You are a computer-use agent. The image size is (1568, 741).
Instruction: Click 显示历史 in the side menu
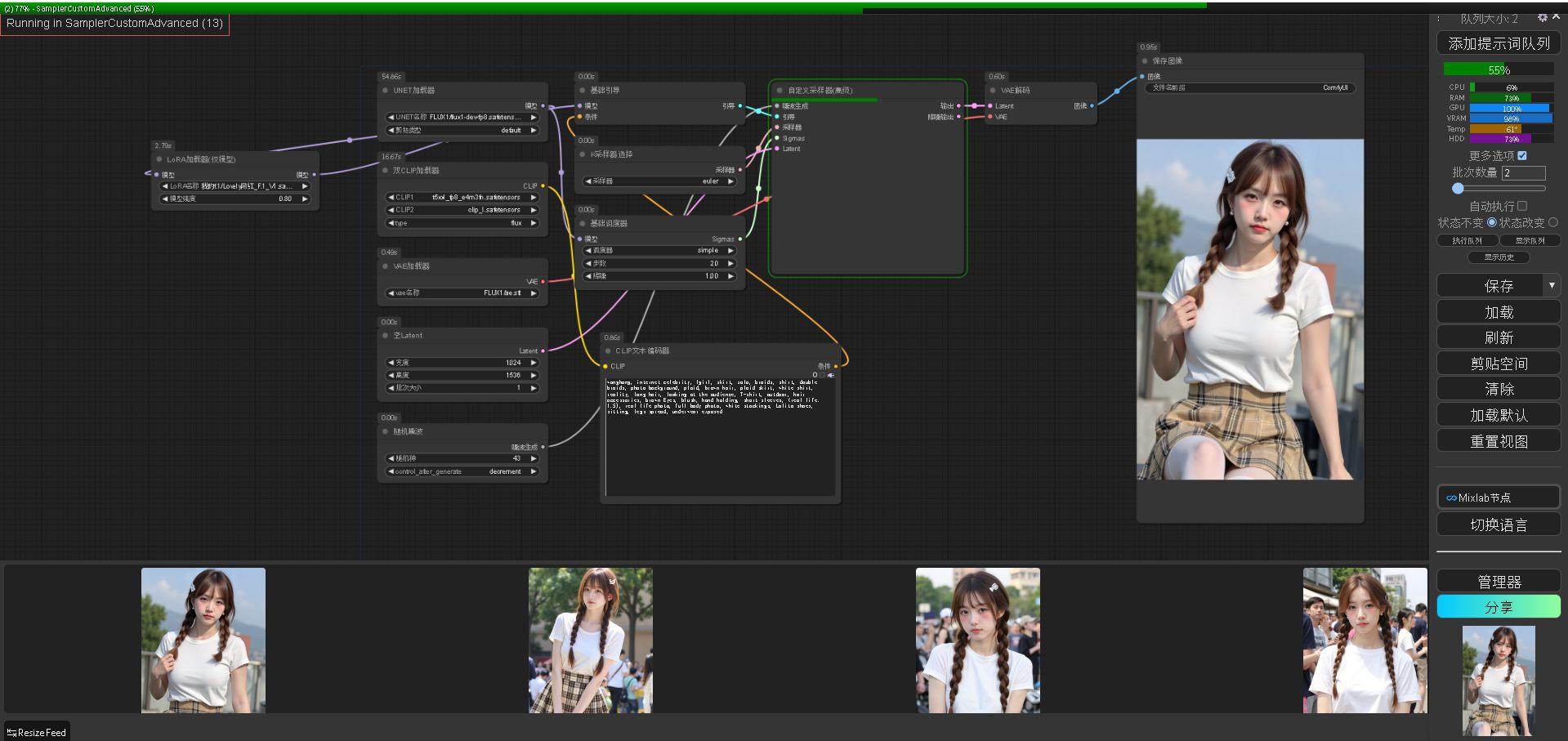click(1499, 257)
